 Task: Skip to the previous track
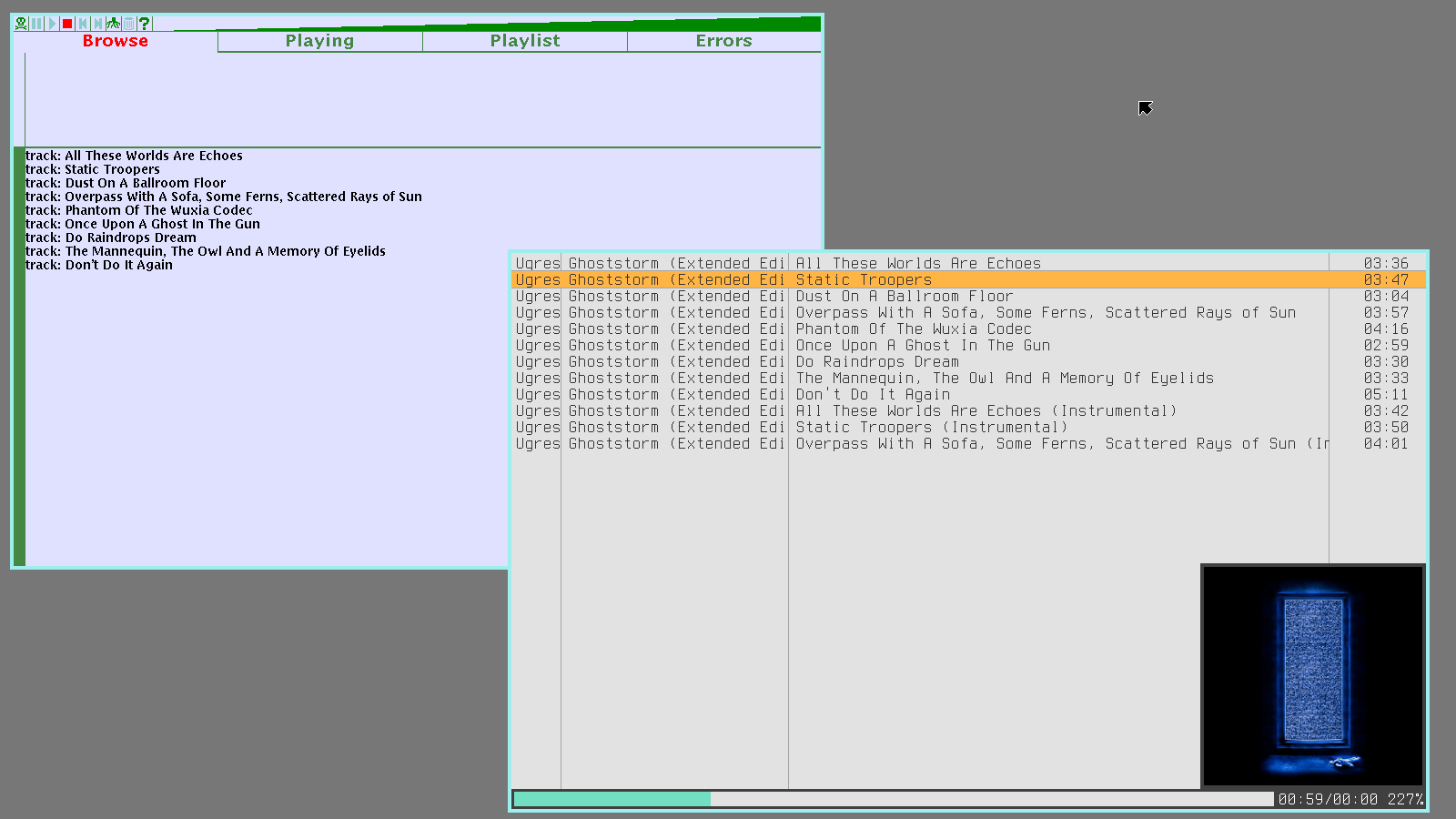(83, 24)
